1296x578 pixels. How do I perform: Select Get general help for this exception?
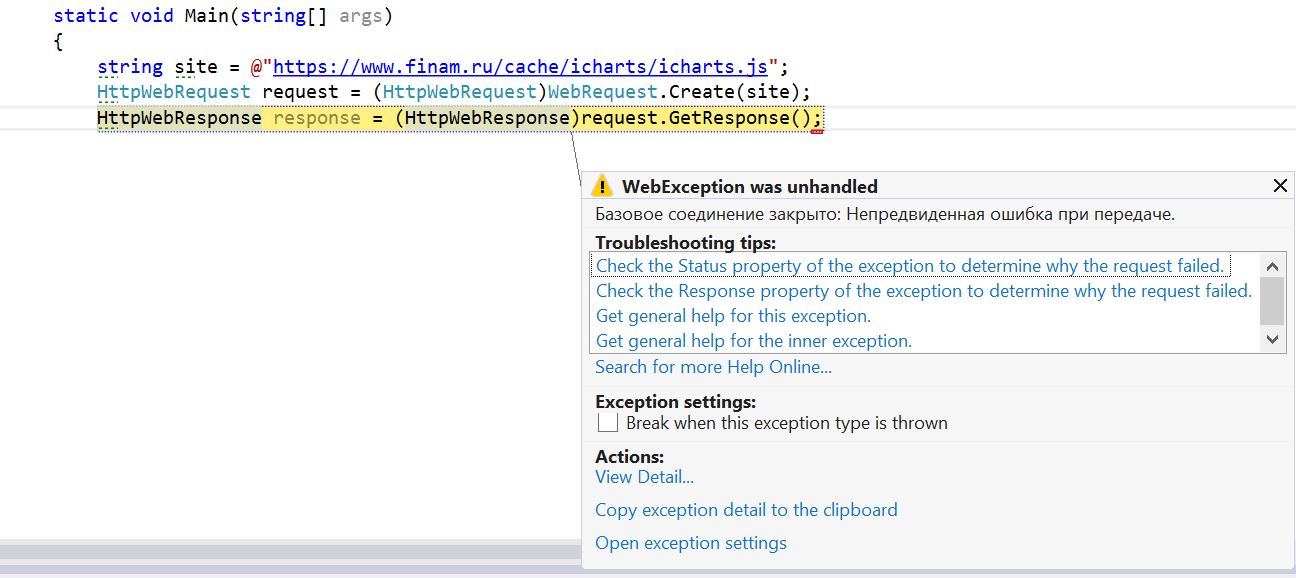point(733,316)
